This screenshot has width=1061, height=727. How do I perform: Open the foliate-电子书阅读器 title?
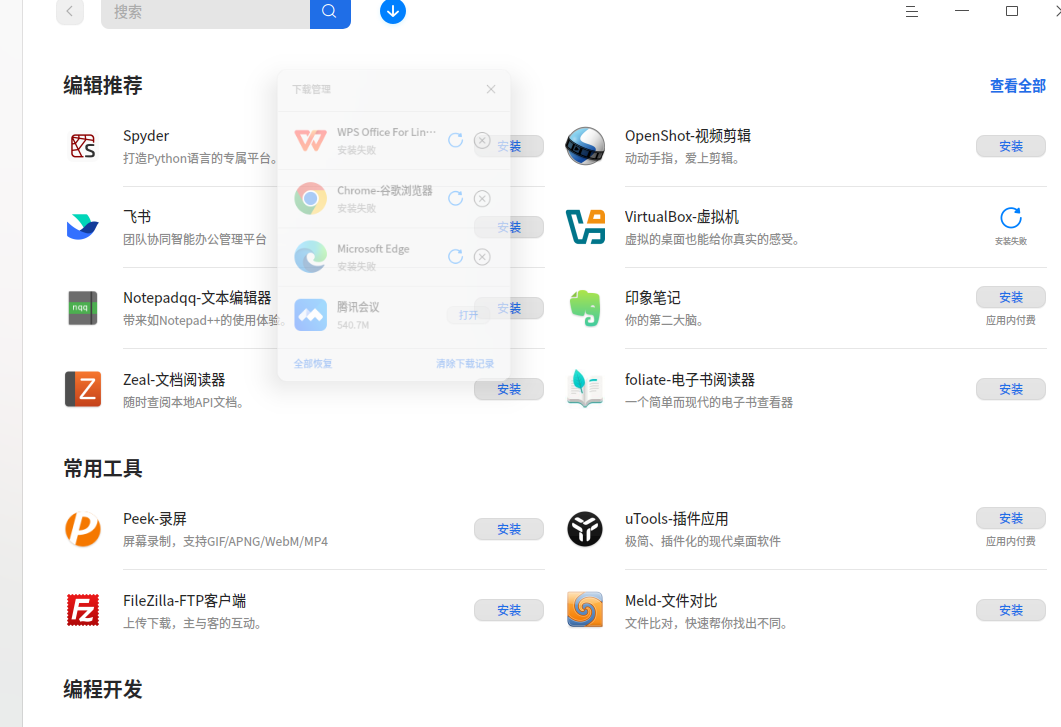pos(690,380)
